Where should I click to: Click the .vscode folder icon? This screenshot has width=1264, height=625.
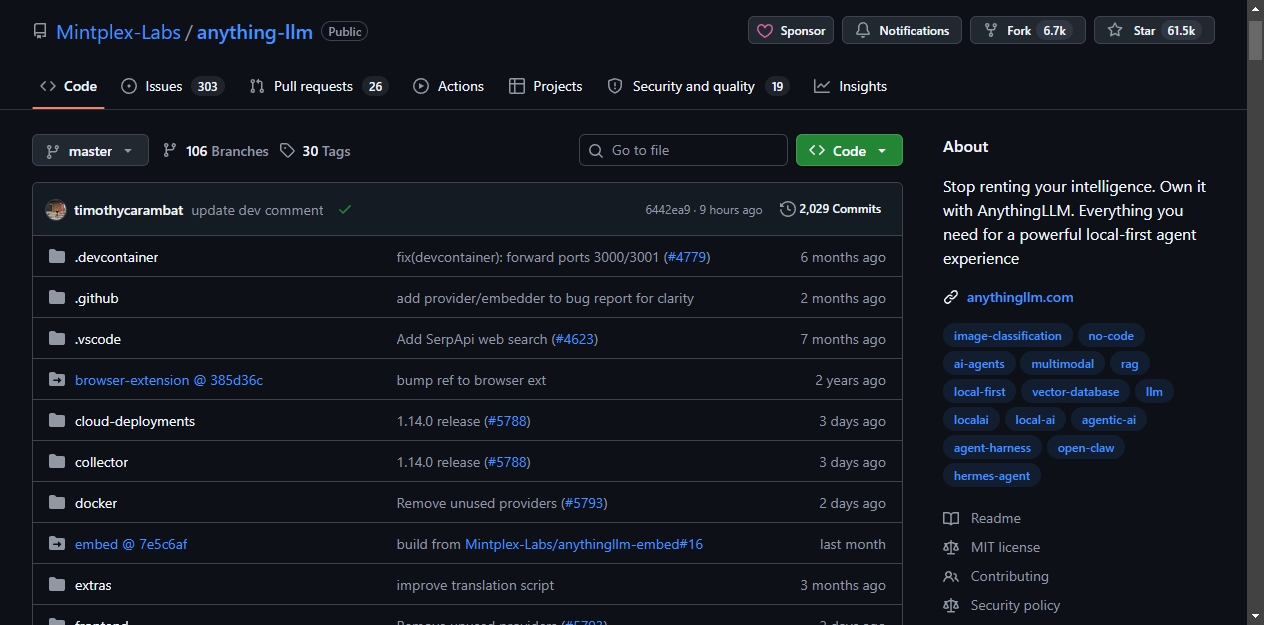tap(57, 339)
